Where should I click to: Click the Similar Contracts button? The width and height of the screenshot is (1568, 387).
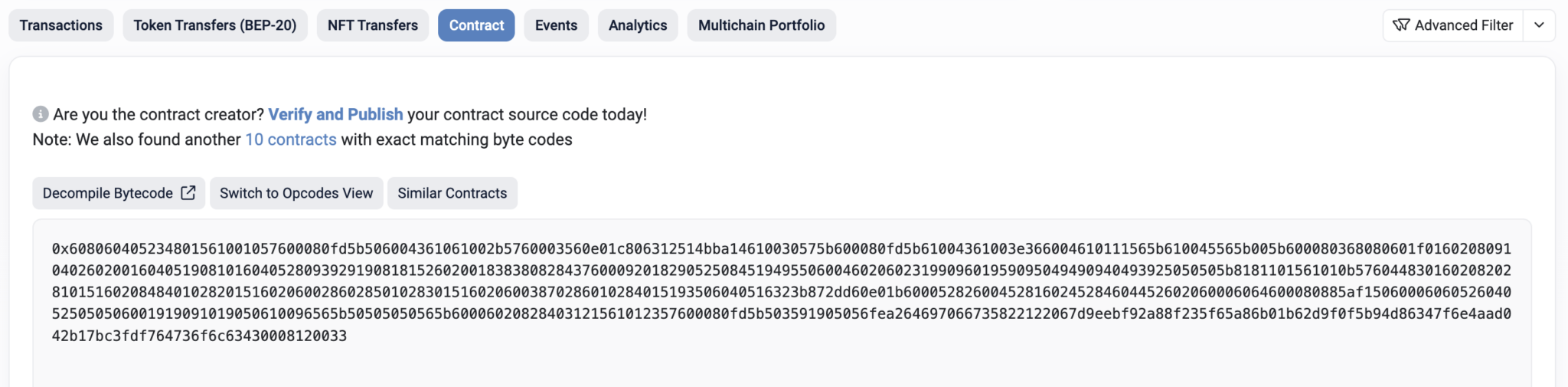click(452, 193)
